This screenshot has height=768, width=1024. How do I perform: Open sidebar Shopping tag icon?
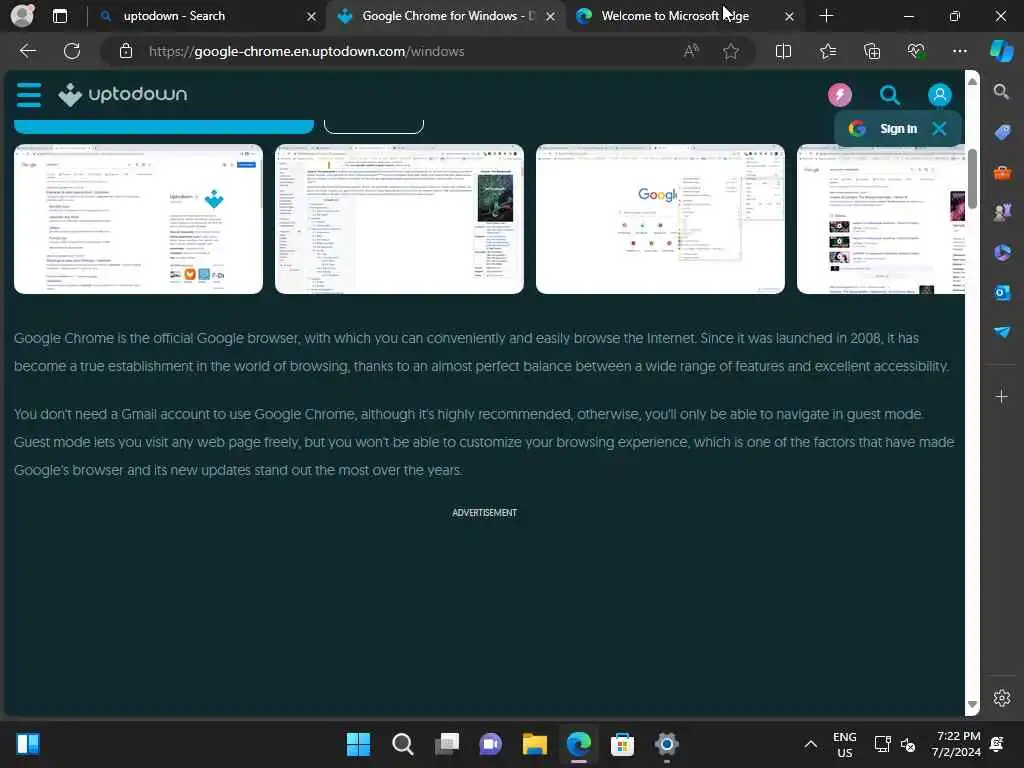1002,132
